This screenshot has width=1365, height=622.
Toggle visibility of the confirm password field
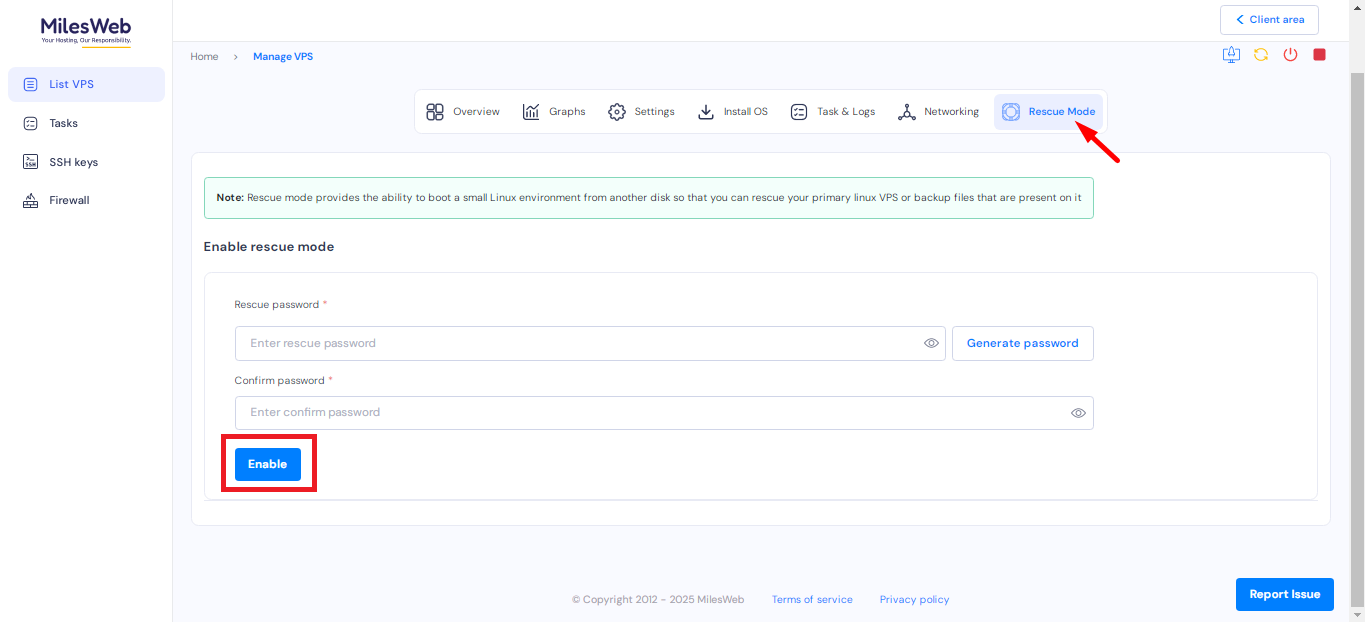pos(1078,413)
